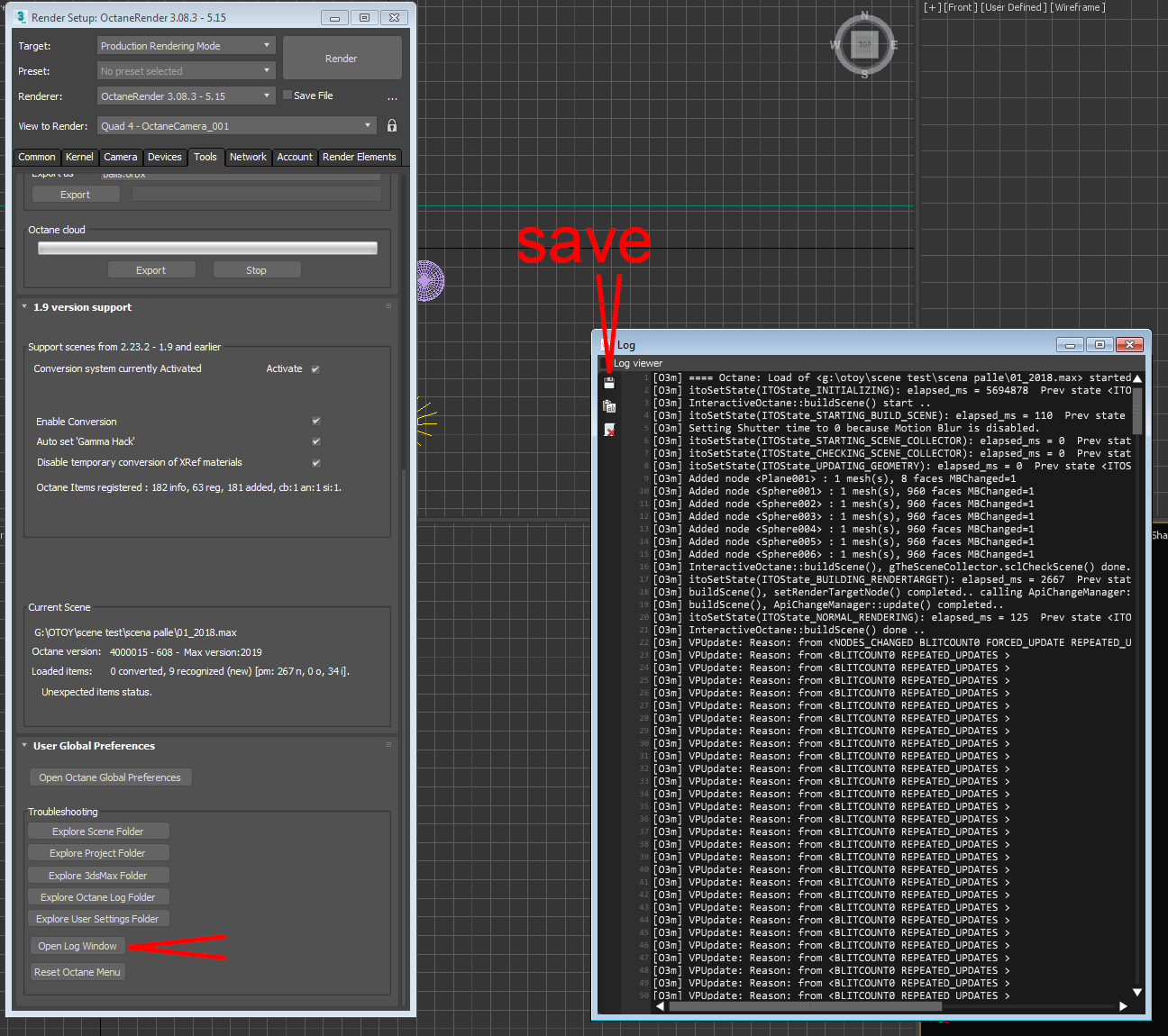Click Explore User Settings Folder
Viewport: 1168px width, 1036px height.
click(x=98, y=919)
